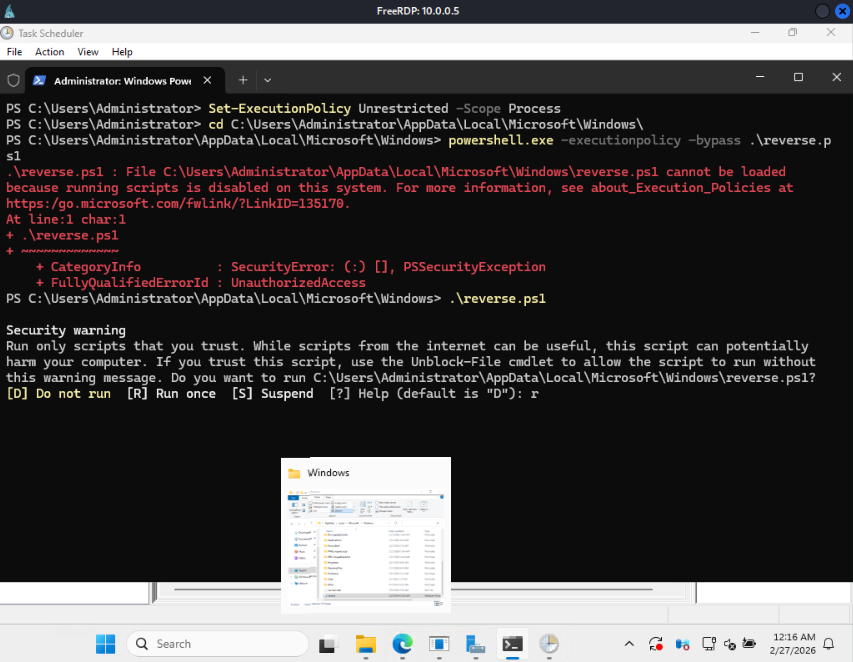Click the dark round button in FreeRDP title bar
The image size is (853, 662).
click(x=823, y=11)
